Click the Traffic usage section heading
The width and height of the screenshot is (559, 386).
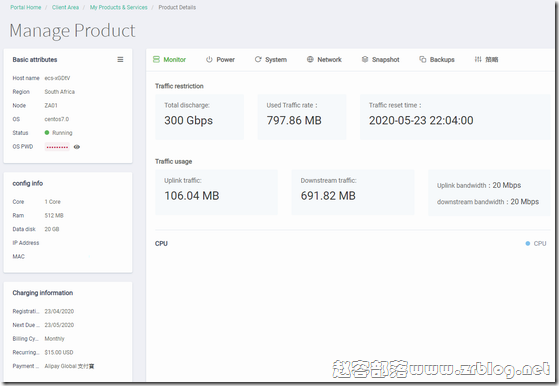(x=173, y=161)
